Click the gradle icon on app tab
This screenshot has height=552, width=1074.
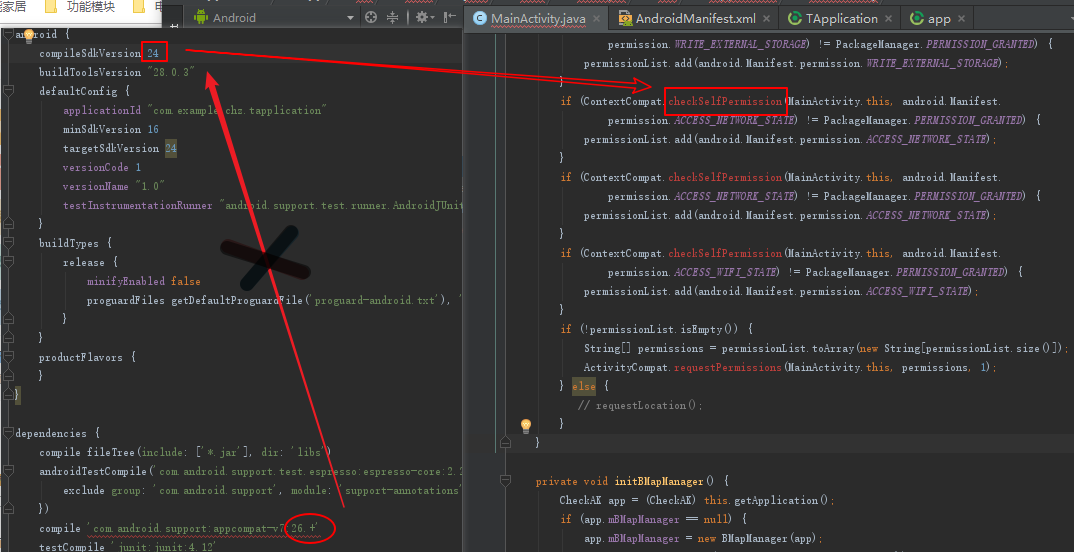[x=916, y=18]
